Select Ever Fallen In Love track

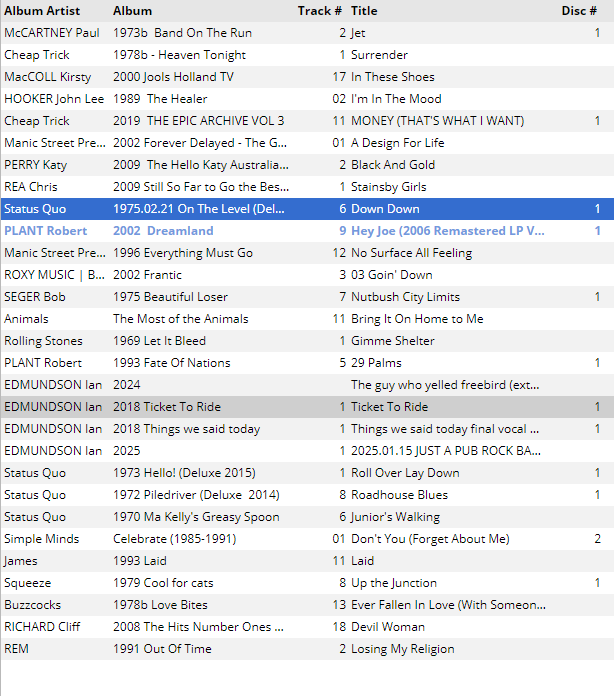click(448, 605)
